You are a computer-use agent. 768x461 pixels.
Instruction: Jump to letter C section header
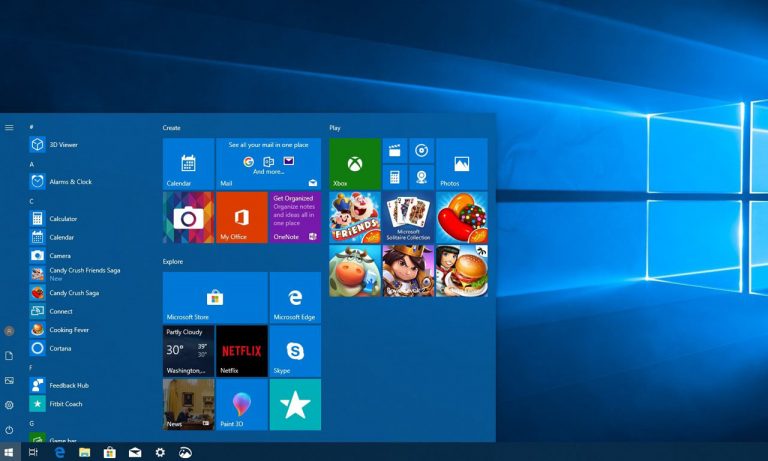32,201
